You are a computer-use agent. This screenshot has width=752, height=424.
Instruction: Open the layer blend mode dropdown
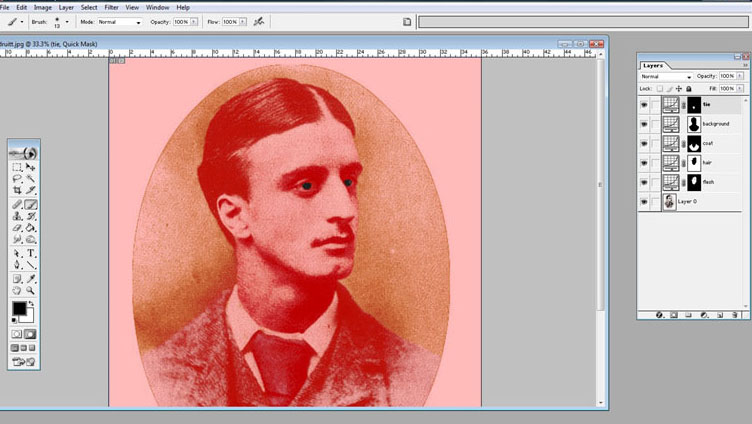click(666, 76)
